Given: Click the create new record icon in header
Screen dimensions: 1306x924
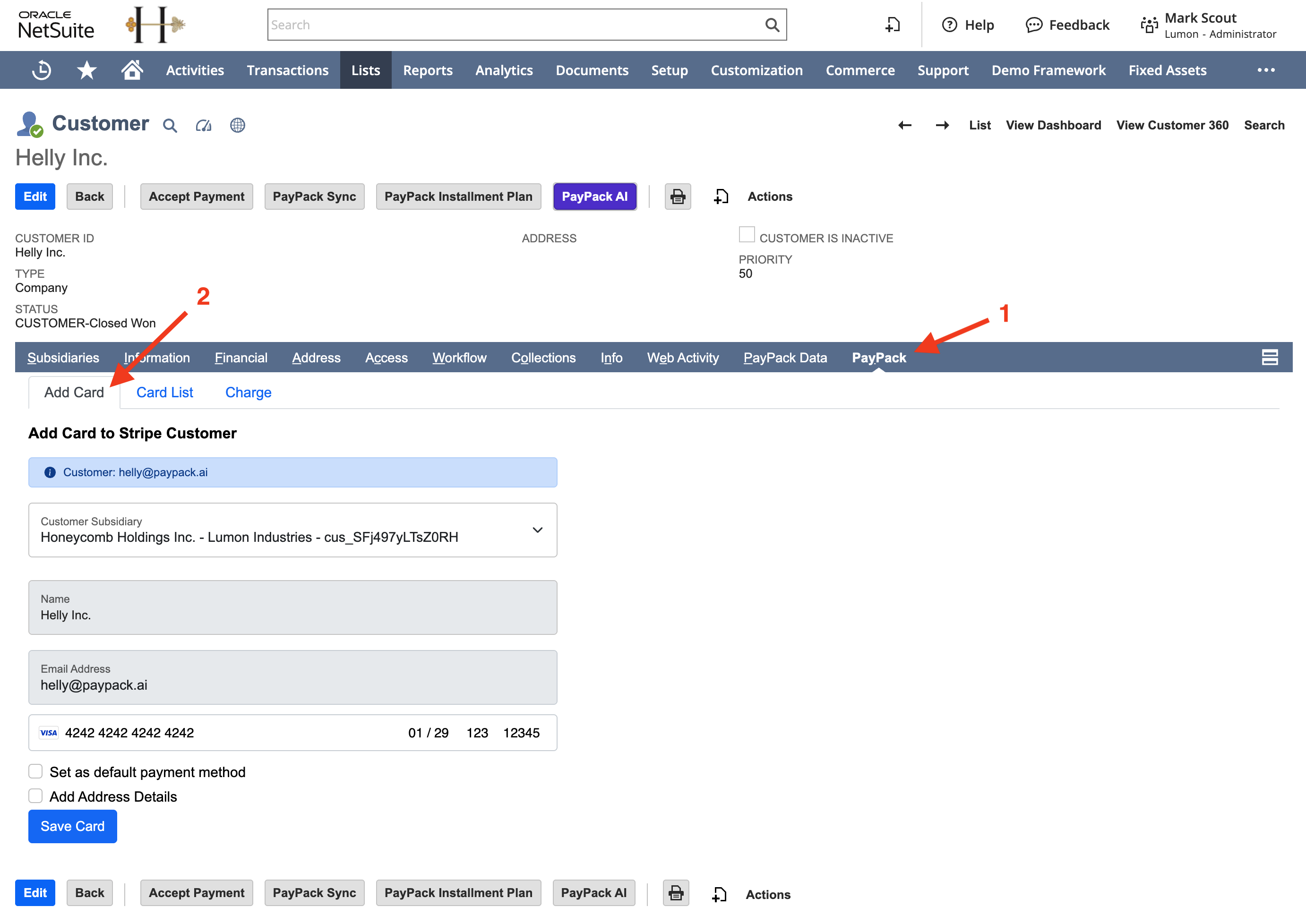Looking at the screenshot, I should [x=892, y=25].
